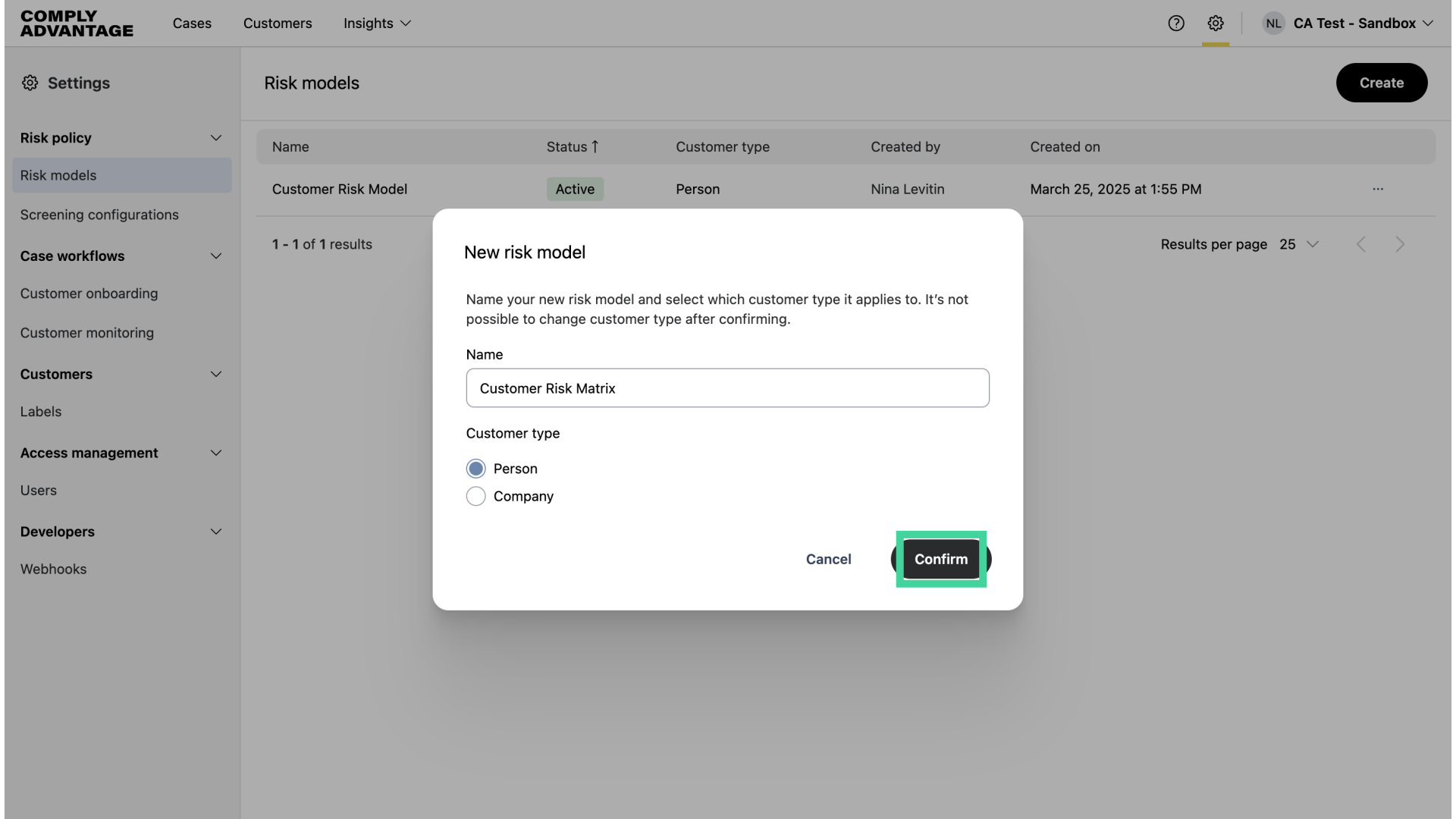Viewport: 1456px width, 819px height.
Task: Click the Settings gear icon in the sidebar
Action: coord(30,83)
